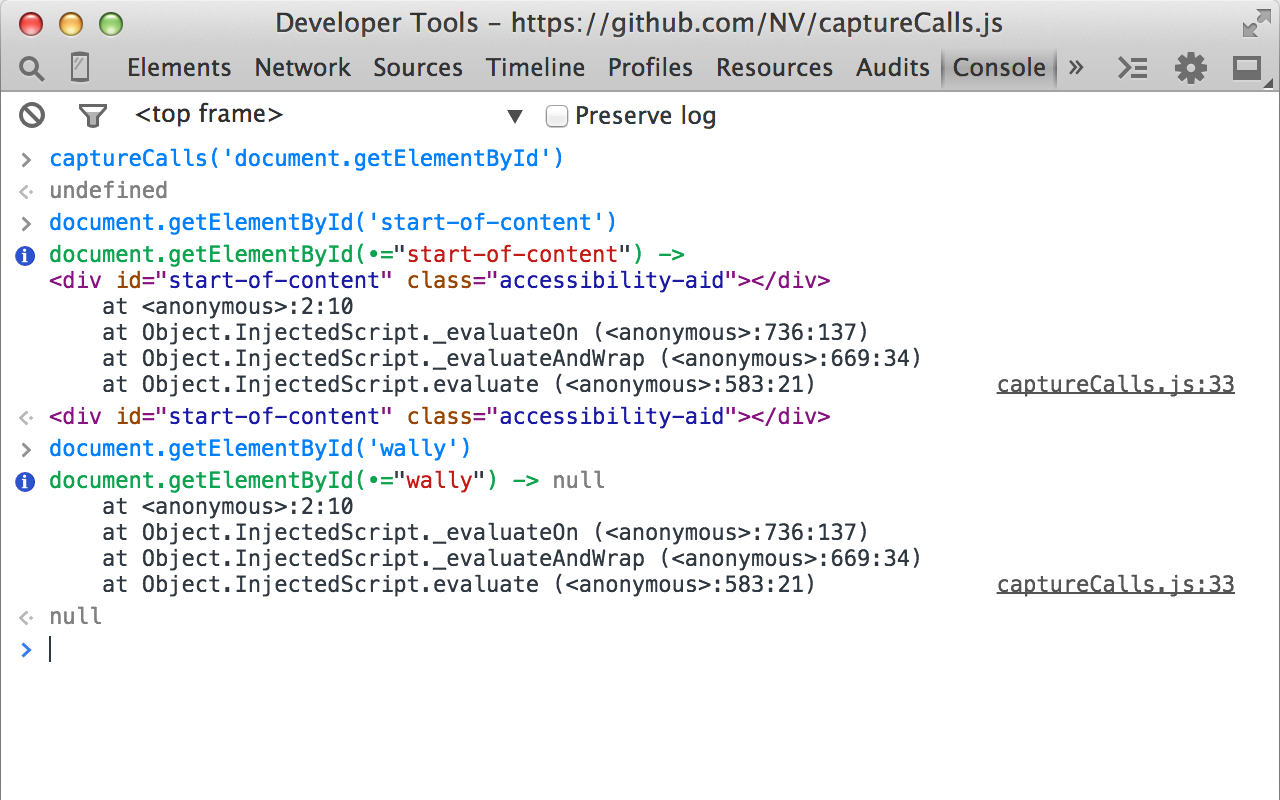The width and height of the screenshot is (1280, 800).
Task: Select the Resources tab
Action: (x=774, y=67)
